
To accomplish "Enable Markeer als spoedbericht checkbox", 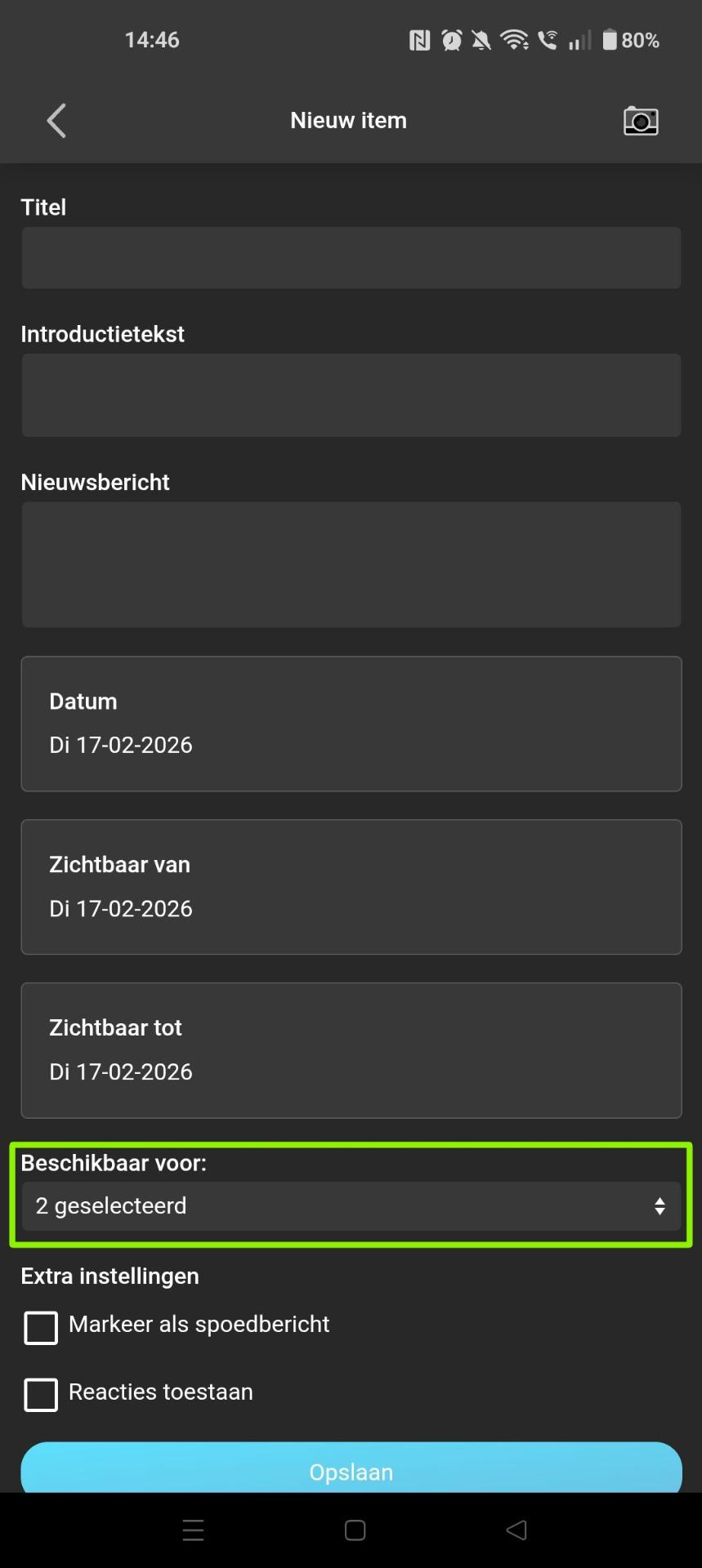I will click(41, 1327).
